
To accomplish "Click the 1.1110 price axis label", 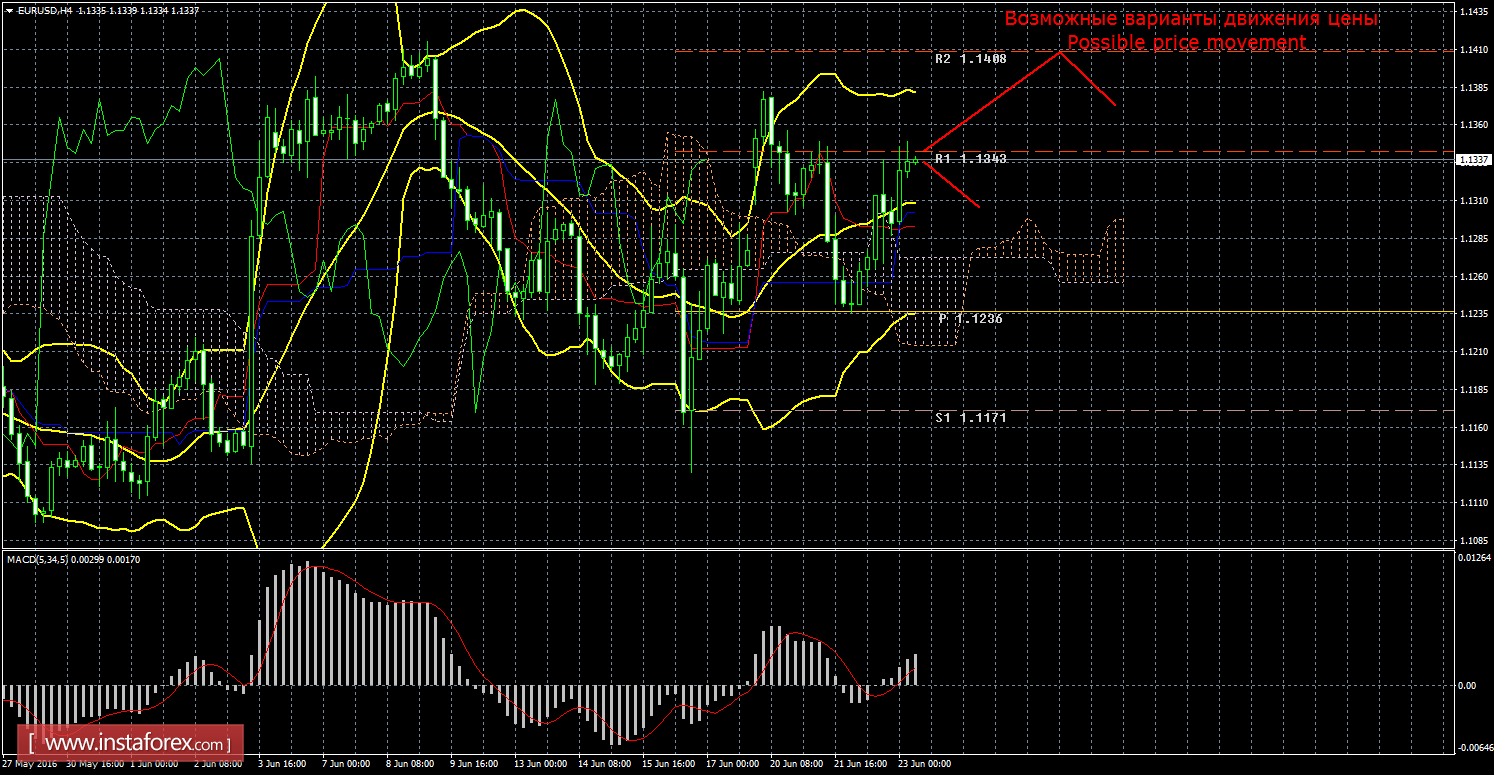I will [x=1475, y=503].
